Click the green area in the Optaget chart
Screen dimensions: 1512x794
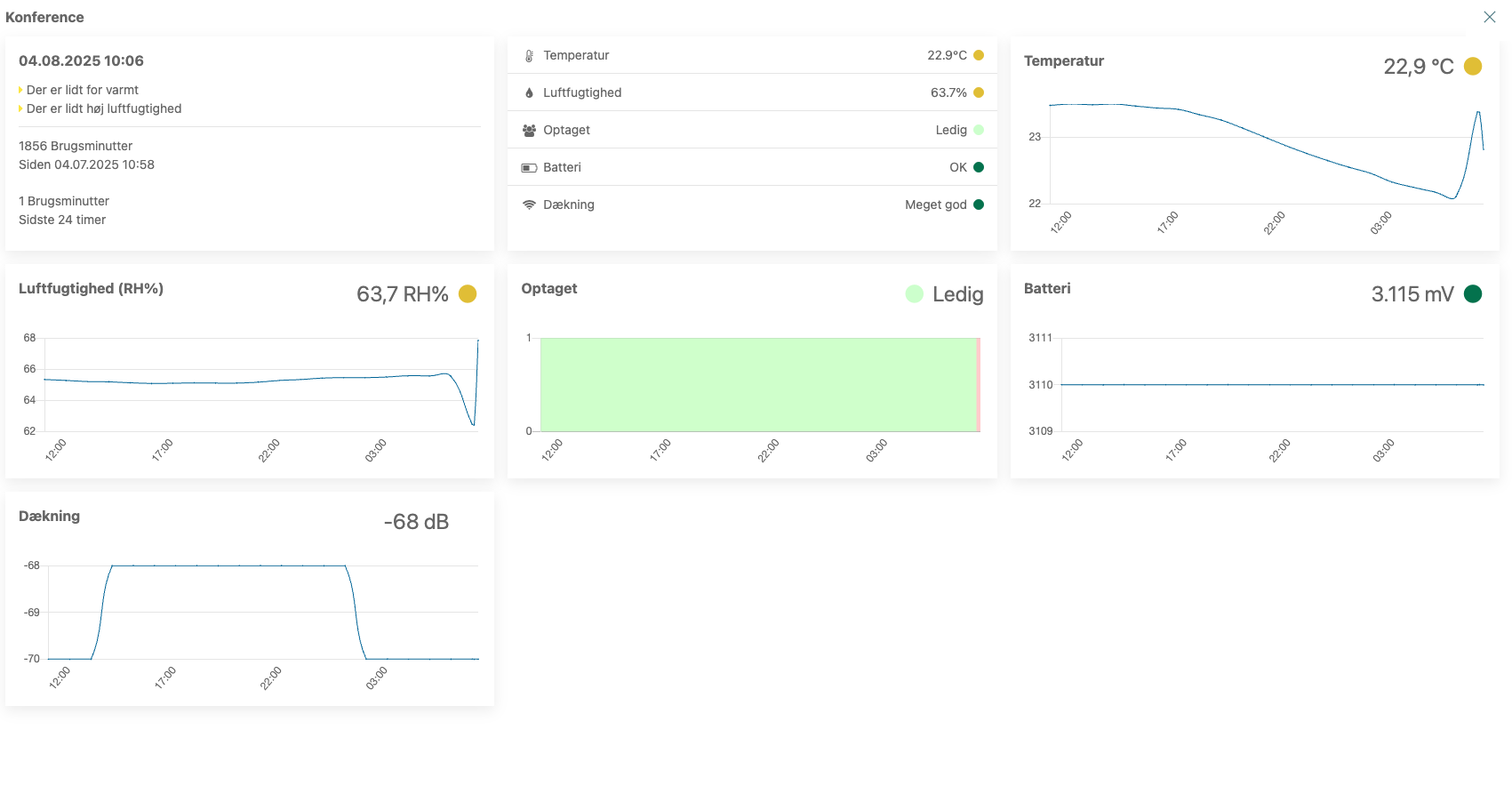(758, 384)
